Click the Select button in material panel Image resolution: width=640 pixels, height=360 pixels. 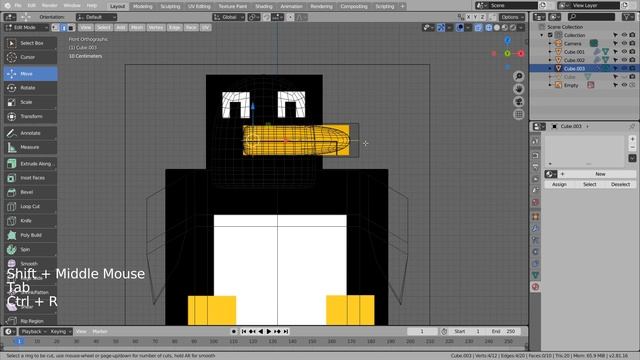(x=590, y=184)
